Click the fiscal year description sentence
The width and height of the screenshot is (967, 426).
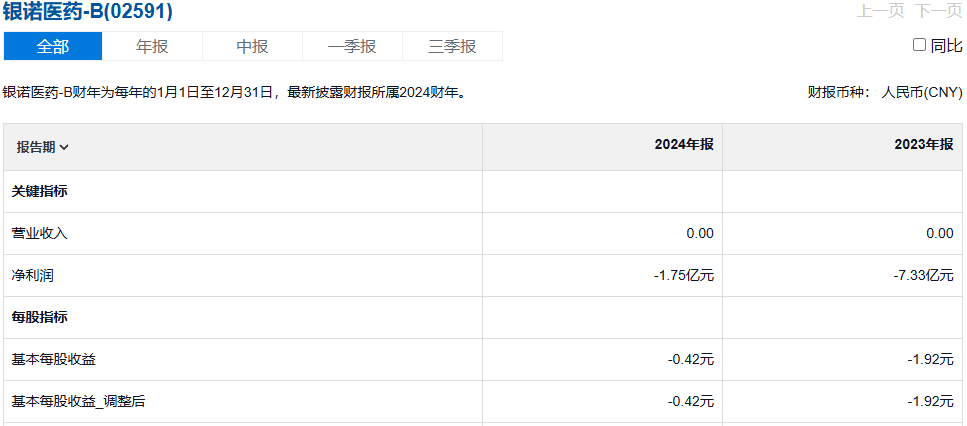234,93
